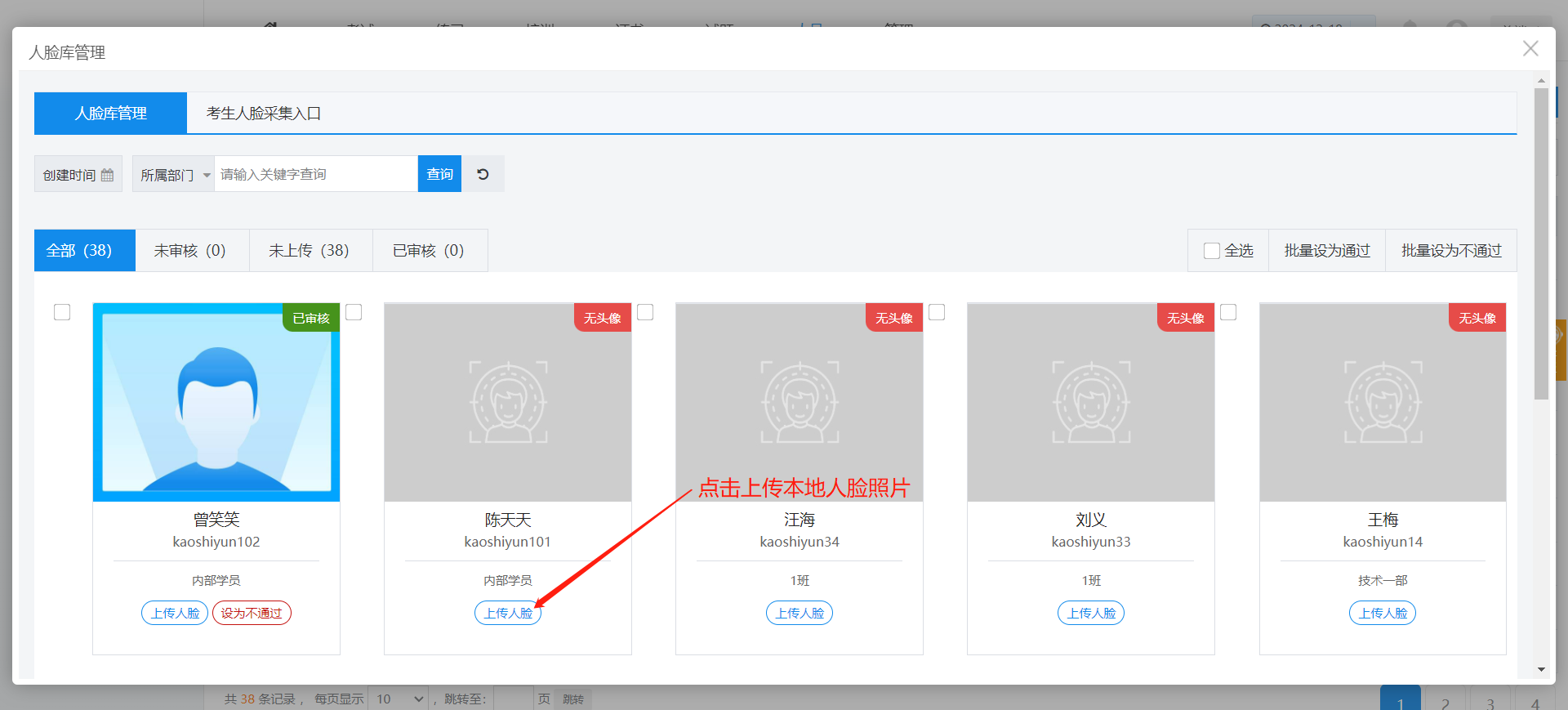
Task: Click the reset filter refresh icon
Action: [483, 174]
